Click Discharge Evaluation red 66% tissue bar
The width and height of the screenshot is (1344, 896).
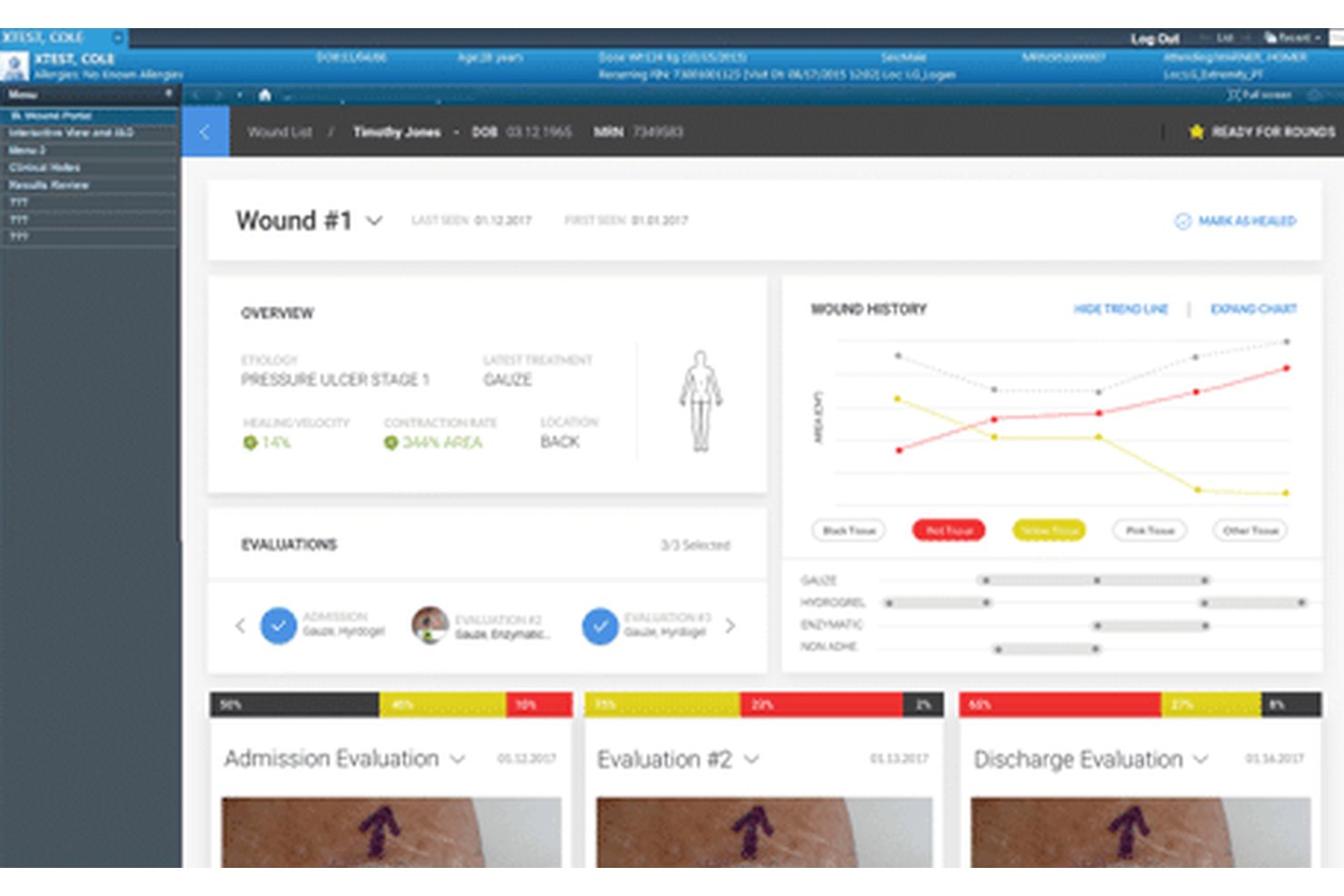pos(1061,704)
